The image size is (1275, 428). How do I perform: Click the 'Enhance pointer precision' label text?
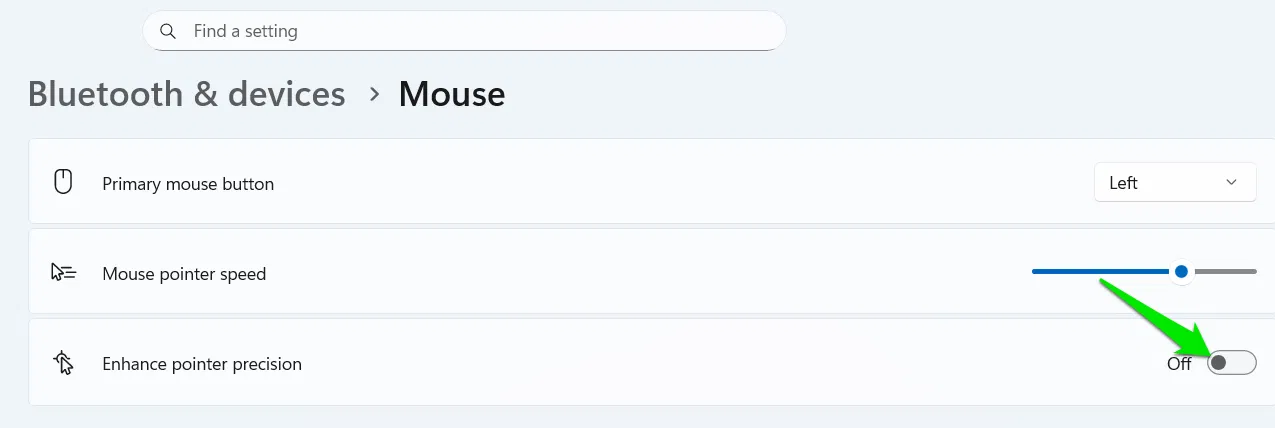pos(202,364)
